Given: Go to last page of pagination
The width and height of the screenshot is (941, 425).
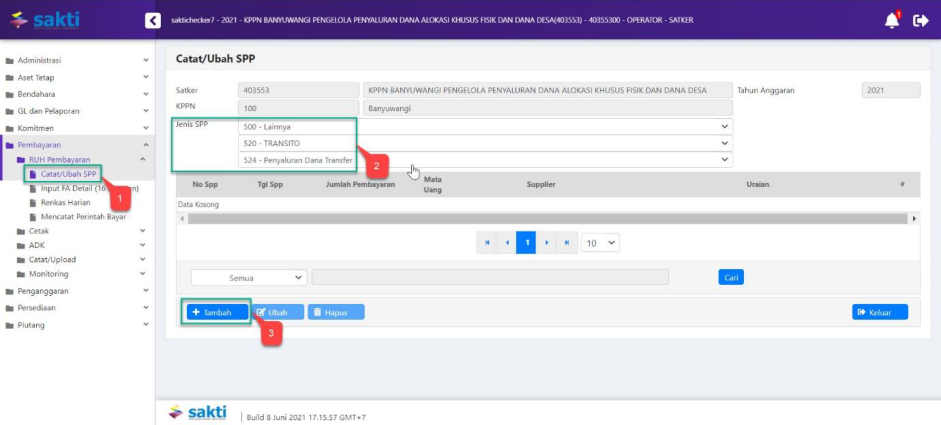Looking at the screenshot, I should click(567, 242).
